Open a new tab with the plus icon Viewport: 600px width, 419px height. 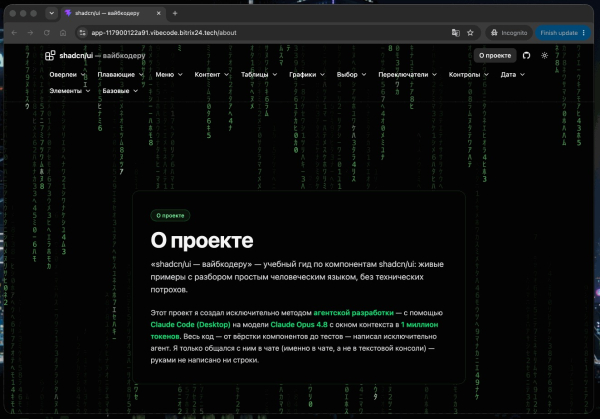click(x=175, y=13)
